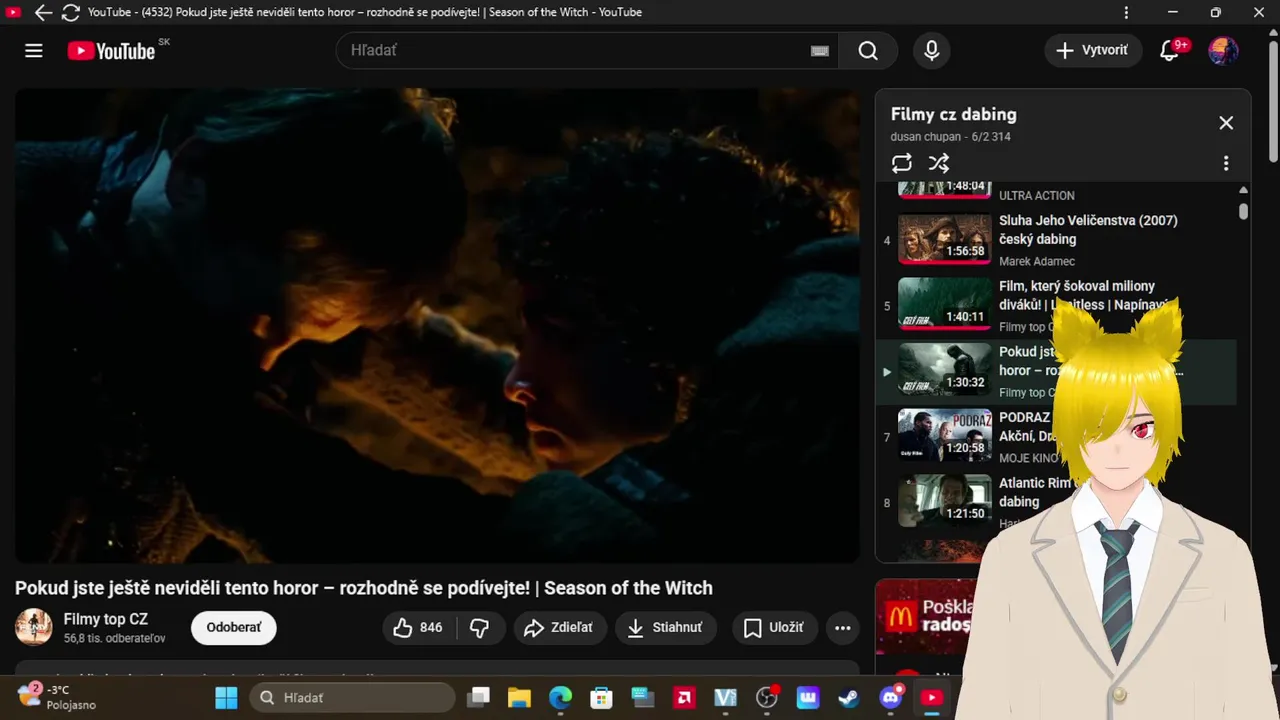Download the video with Stiahnuť

point(665,628)
